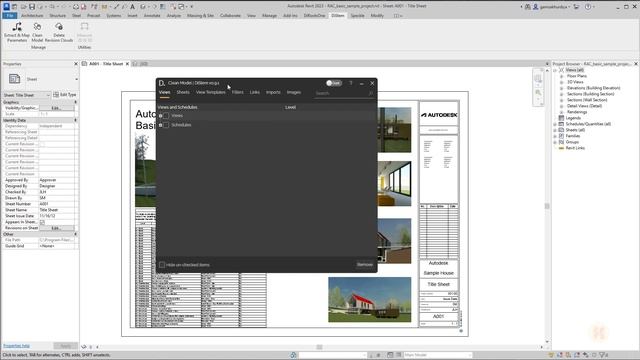Open the Properties help link
Screen dimensions: 640x360
(x=16, y=346)
